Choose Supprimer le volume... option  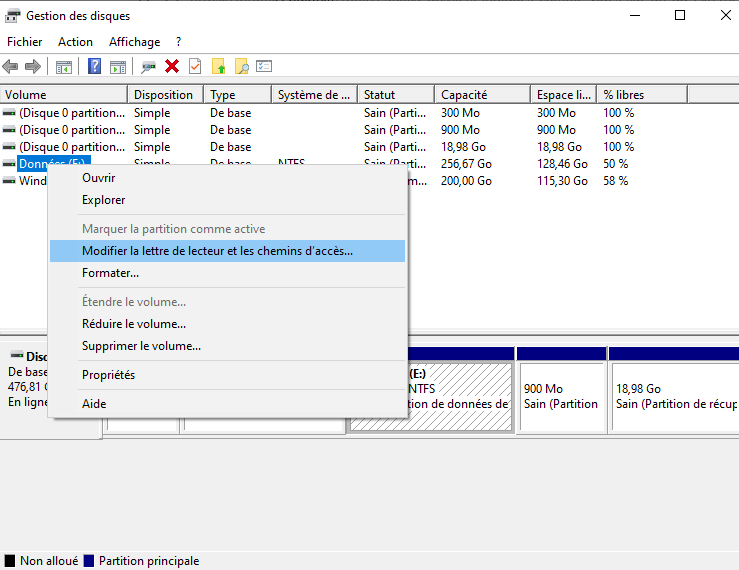click(227, 346)
